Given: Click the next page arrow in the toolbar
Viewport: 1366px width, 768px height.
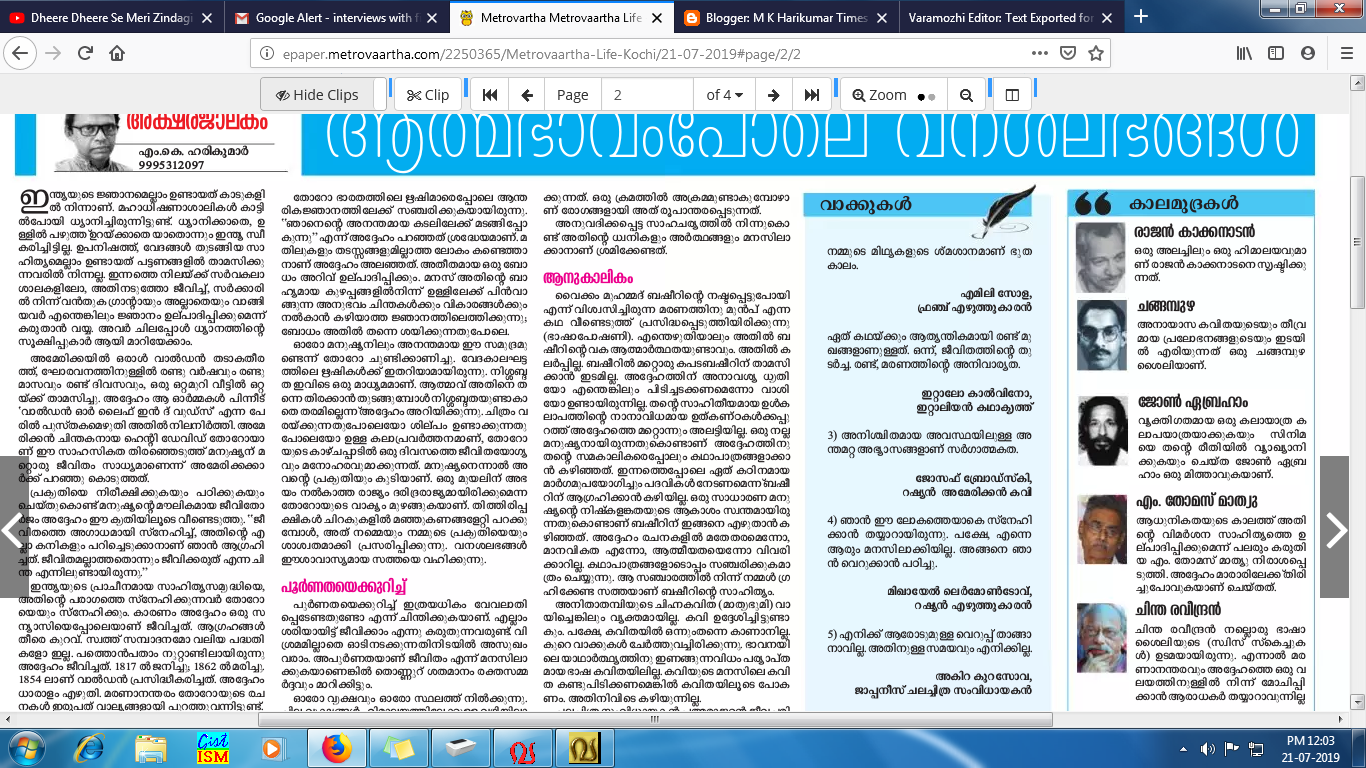Looking at the screenshot, I should (773, 95).
